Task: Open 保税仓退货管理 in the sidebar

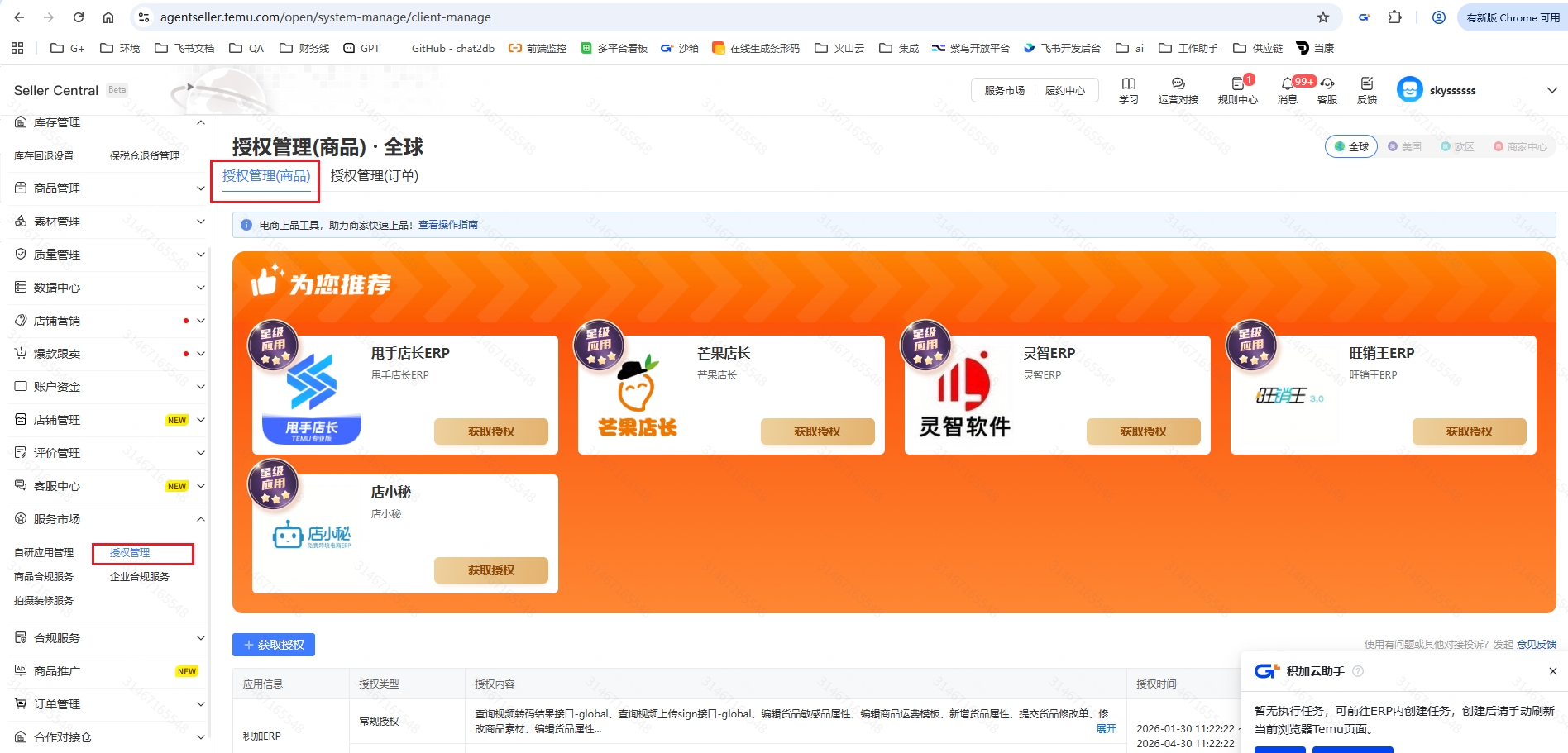Action: point(145,155)
